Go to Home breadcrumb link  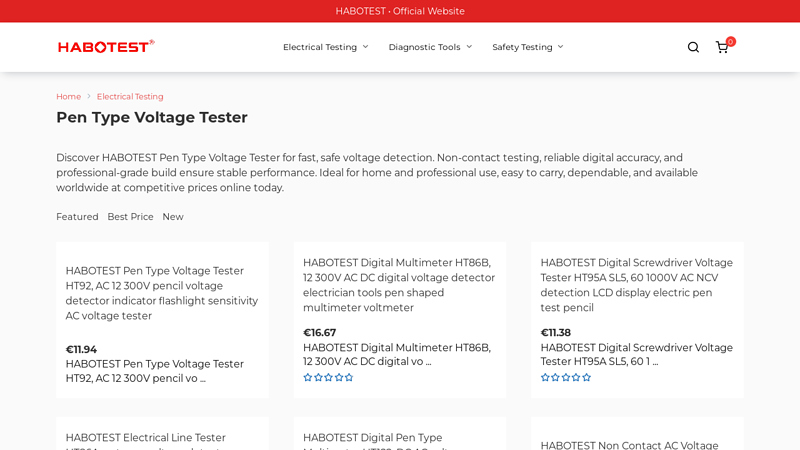[68, 96]
